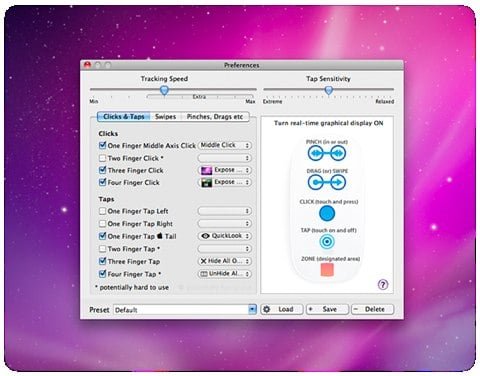
Task: Enable One Finger Tap Left
Action: [x=103, y=211]
